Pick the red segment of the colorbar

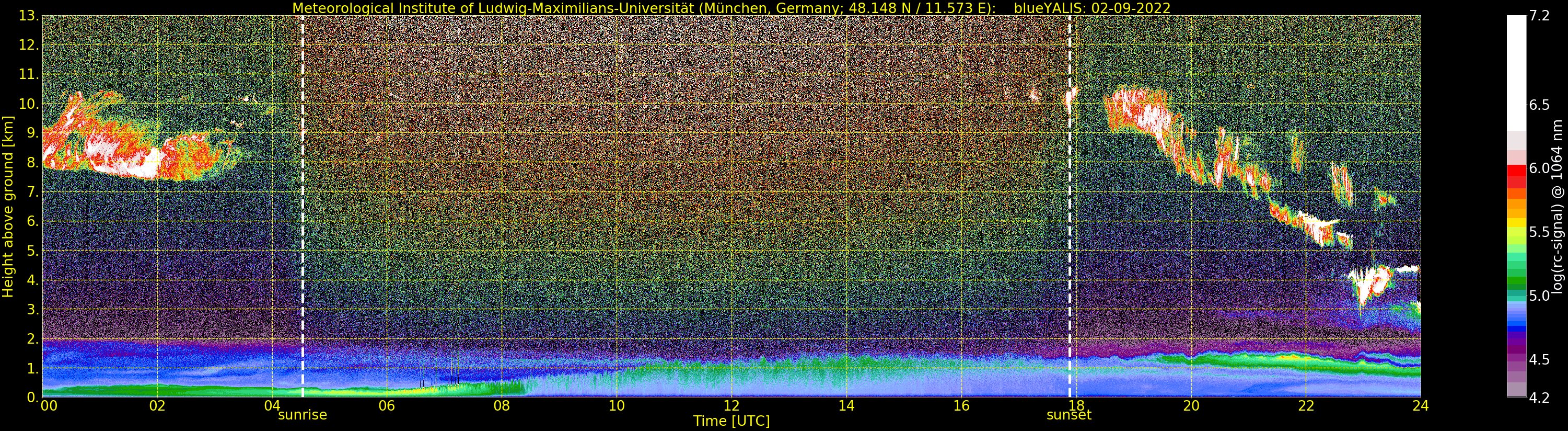point(1516,172)
